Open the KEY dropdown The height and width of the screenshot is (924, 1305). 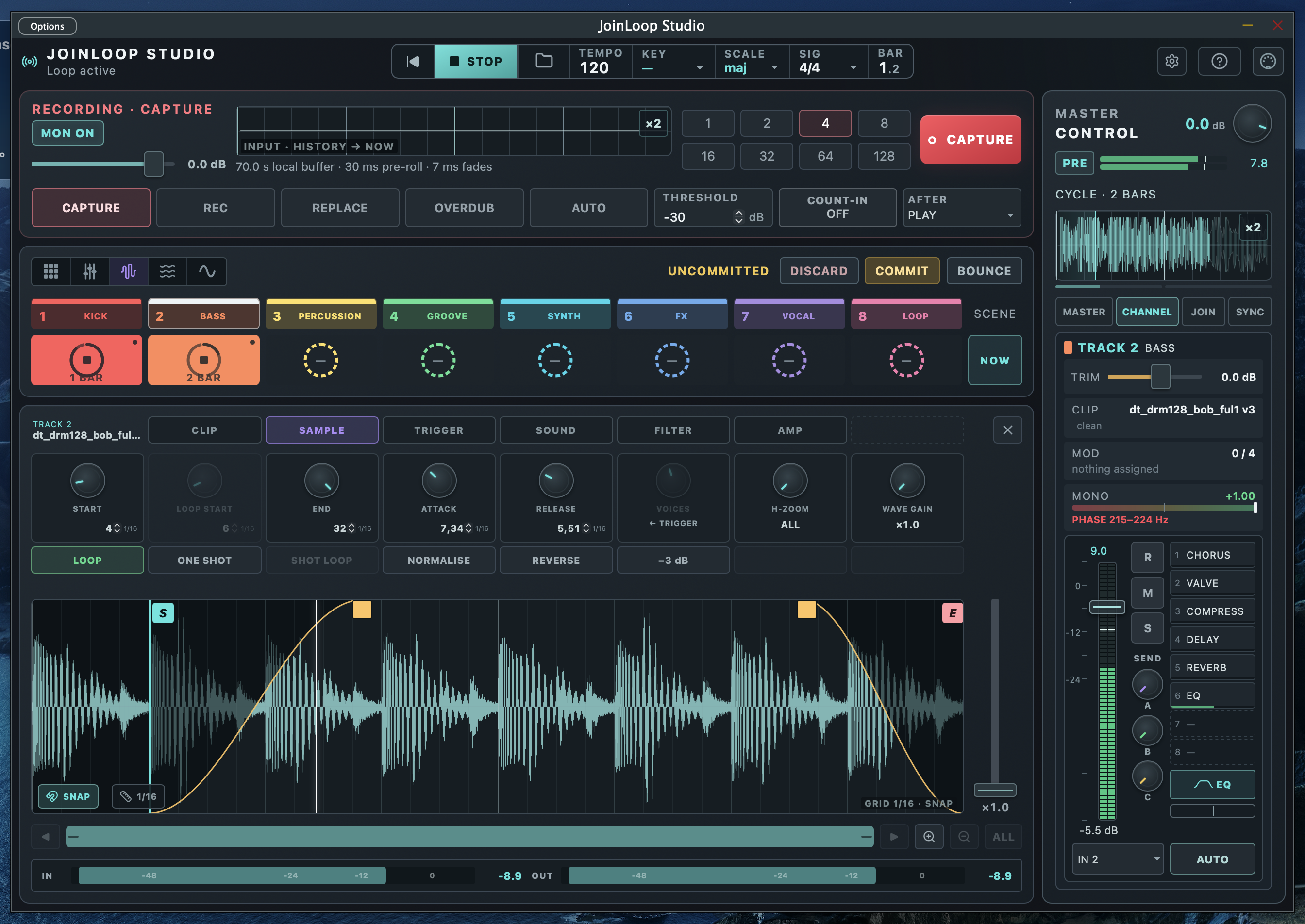pos(673,62)
